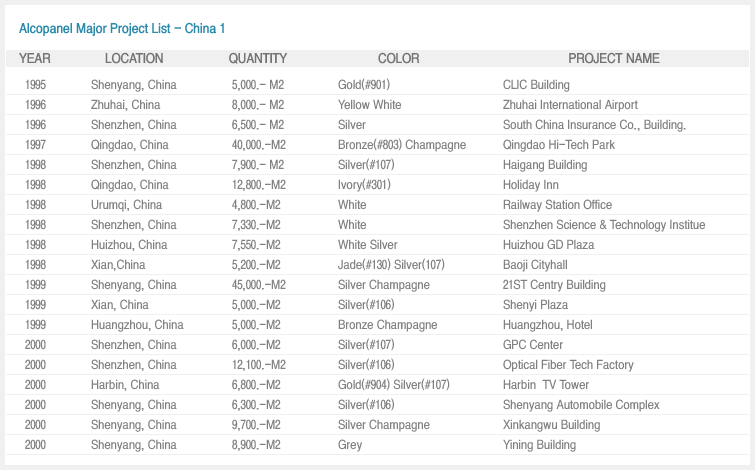The height and width of the screenshot is (470, 755).
Task: Click Zhuhai International Airport project name
Action: point(570,105)
